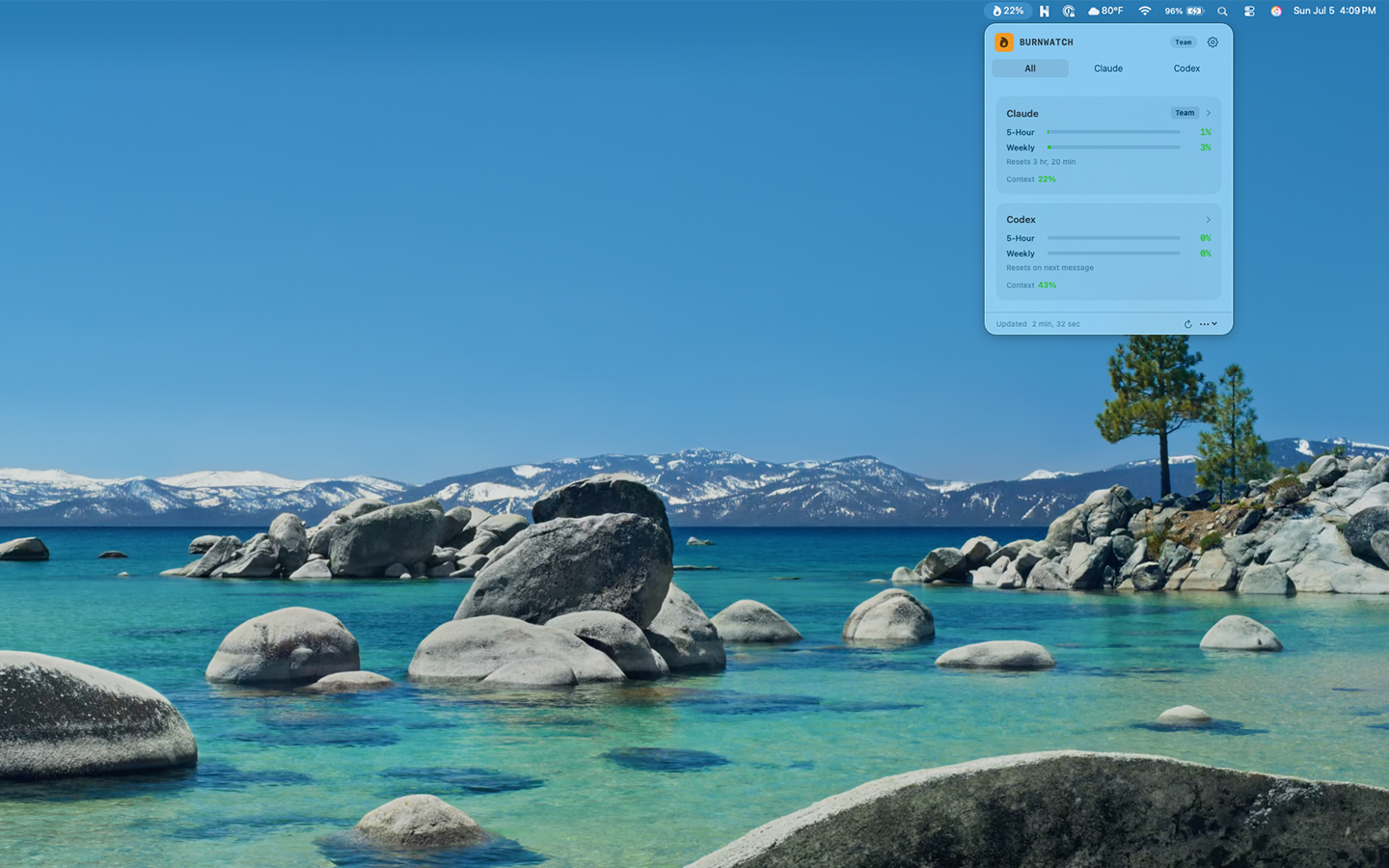The image size is (1389, 868).
Task: Expand the Claude card chevron
Action: tap(1208, 113)
